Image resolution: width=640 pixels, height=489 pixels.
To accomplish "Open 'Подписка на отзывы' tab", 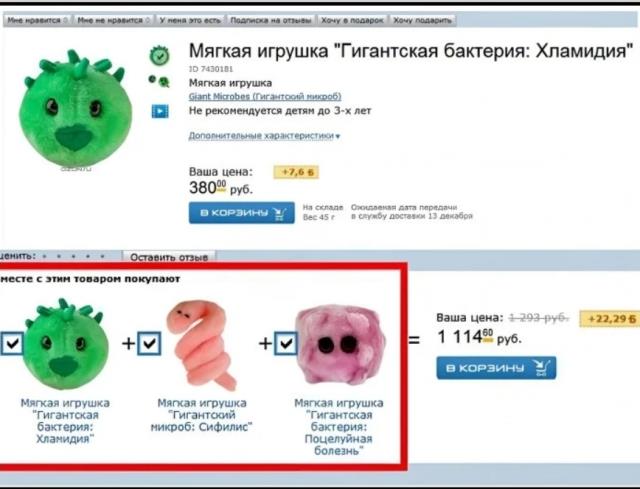I will coord(271,20).
